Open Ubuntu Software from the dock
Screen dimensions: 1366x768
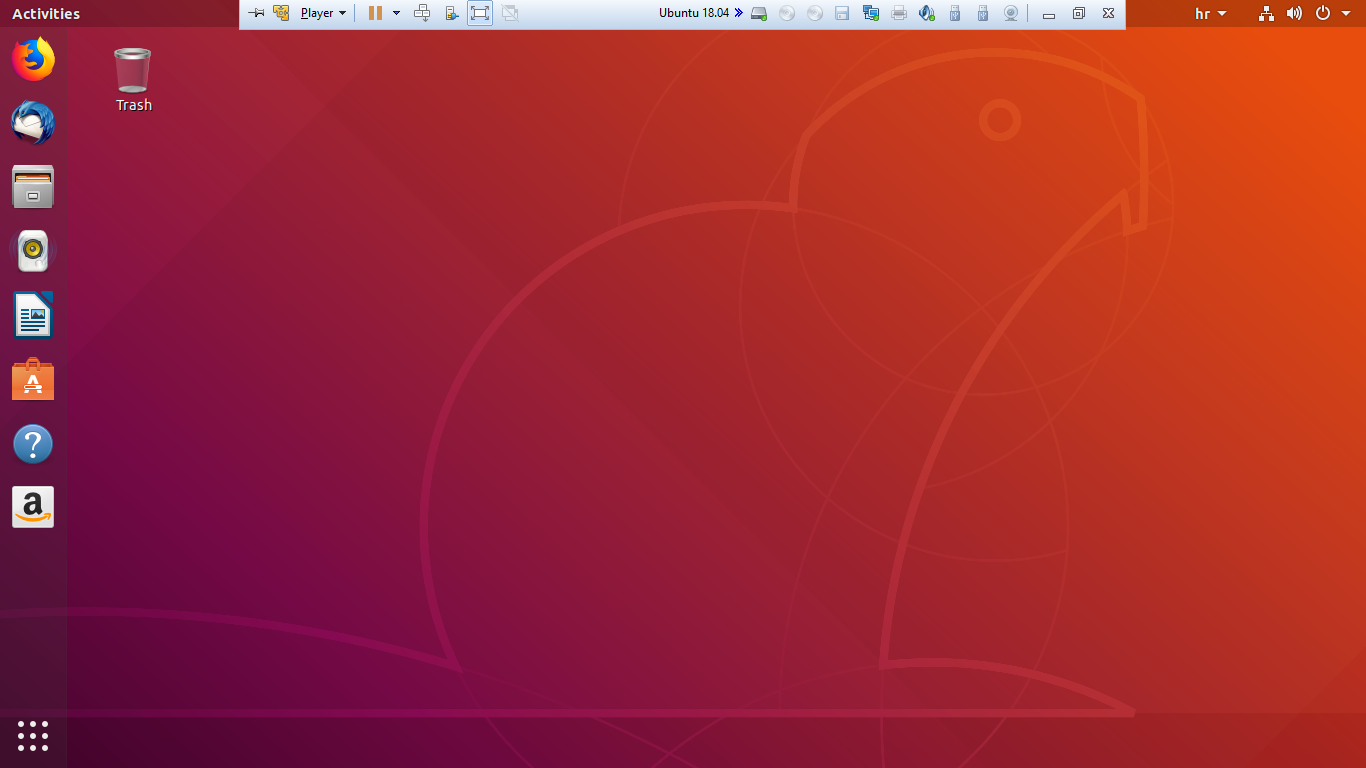(x=33, y=379)
